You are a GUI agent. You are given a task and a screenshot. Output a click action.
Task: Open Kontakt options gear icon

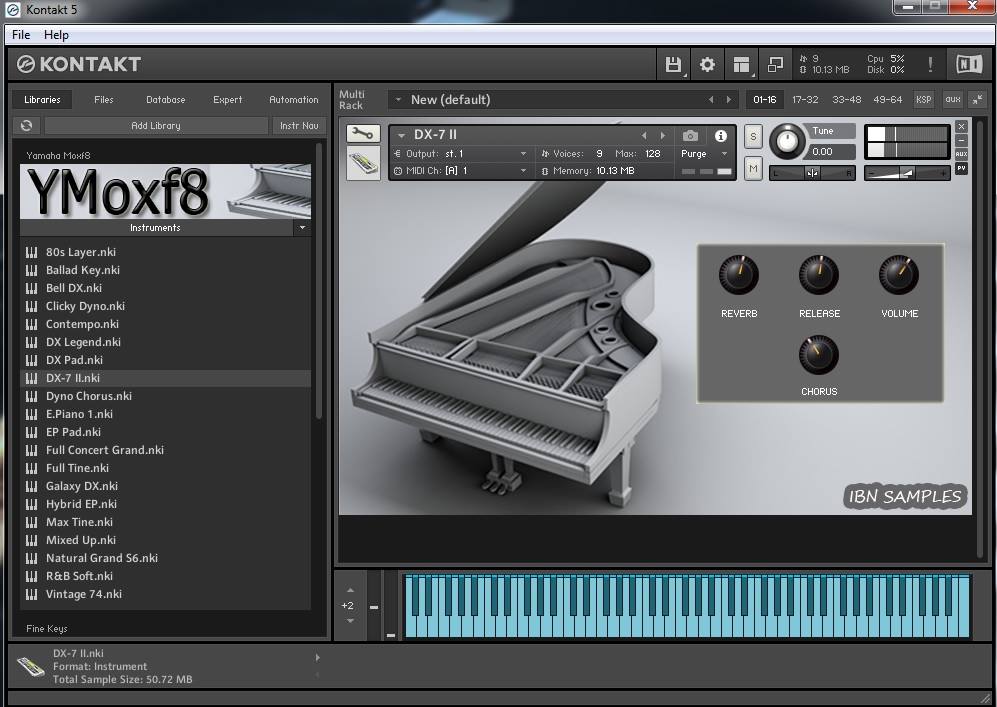tap(707, 65)
